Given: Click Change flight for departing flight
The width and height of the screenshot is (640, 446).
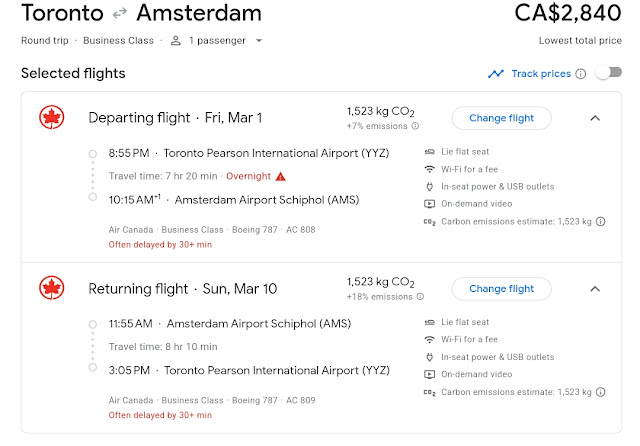Looking at the screenshot, I should pos(501,118).
